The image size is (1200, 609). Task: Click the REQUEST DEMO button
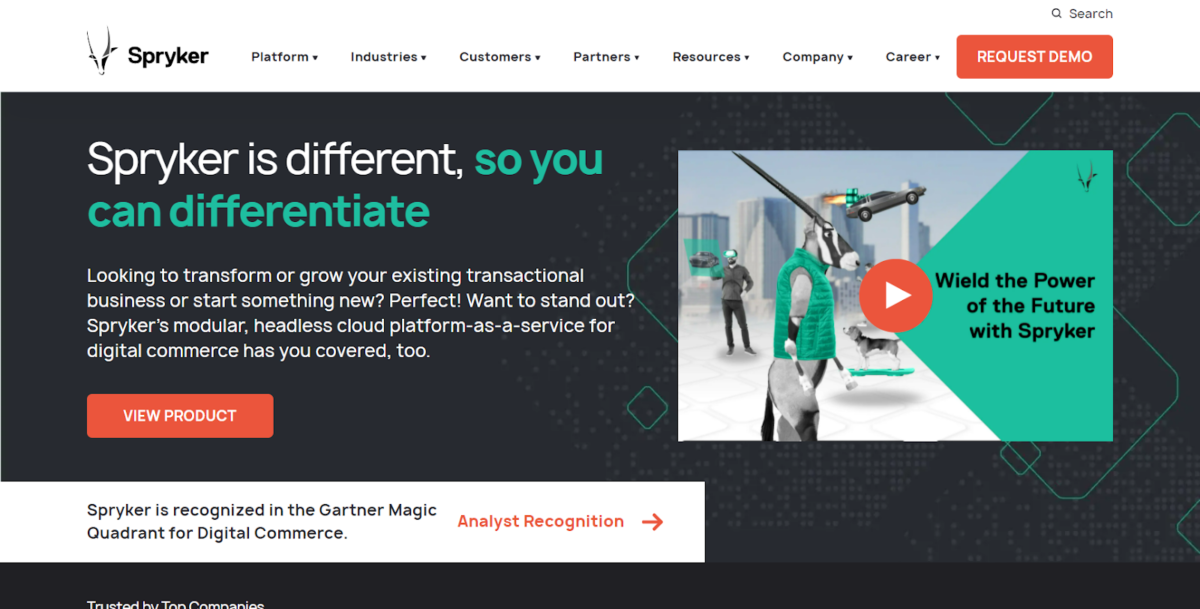[1034, 57]
